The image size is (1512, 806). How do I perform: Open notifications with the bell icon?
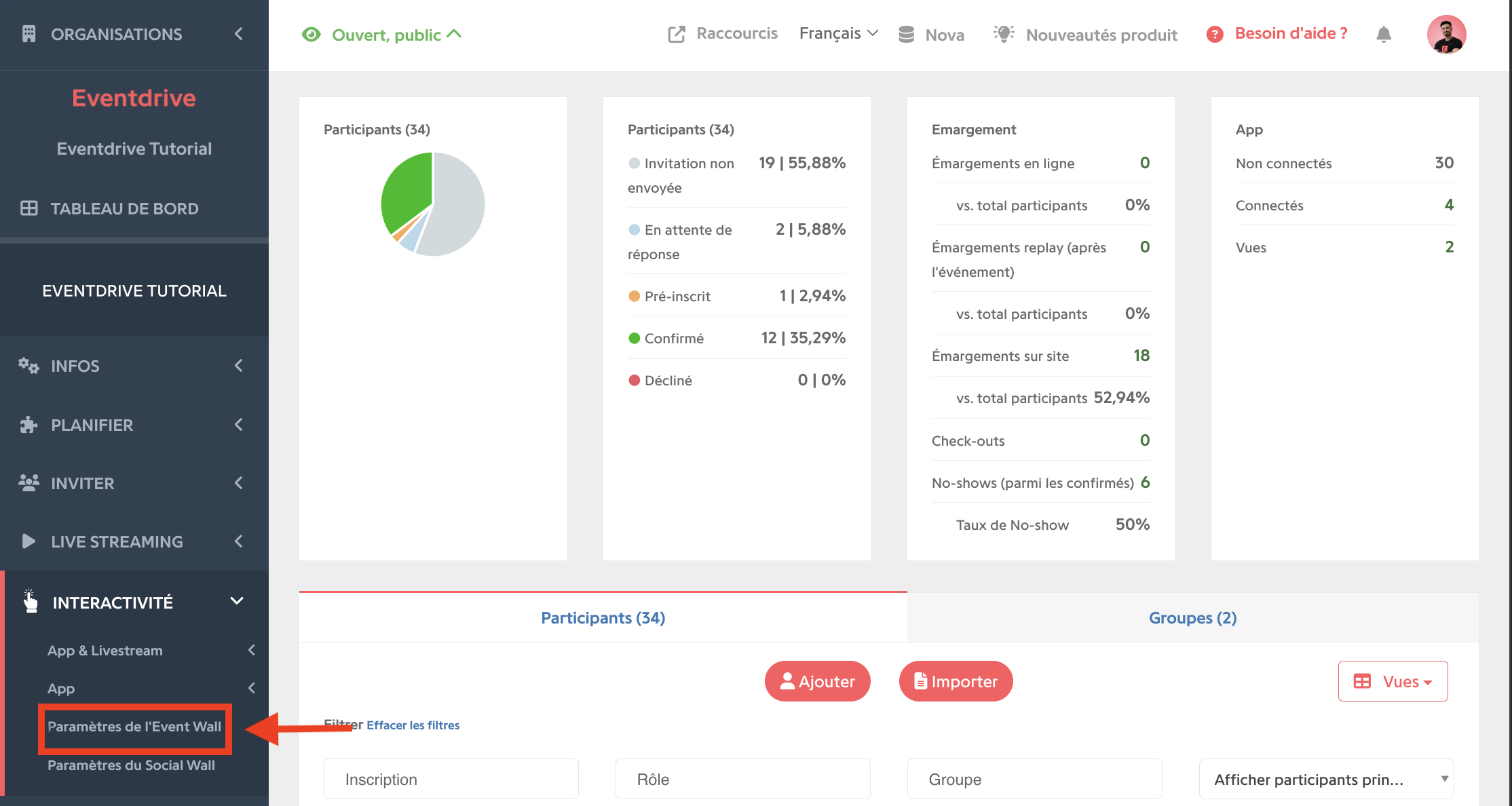[x=1384, y=34]
